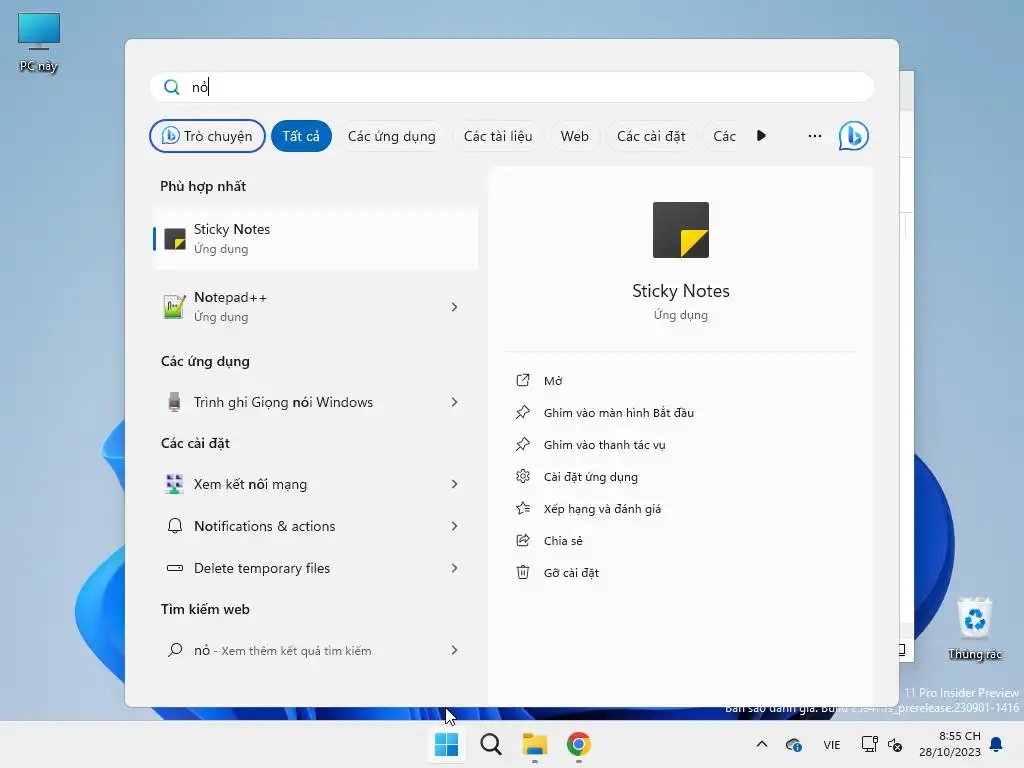This screenshot has width=1024, height=768.
Task: Open File Explorer from taskbar
Action: click(535, 744)
